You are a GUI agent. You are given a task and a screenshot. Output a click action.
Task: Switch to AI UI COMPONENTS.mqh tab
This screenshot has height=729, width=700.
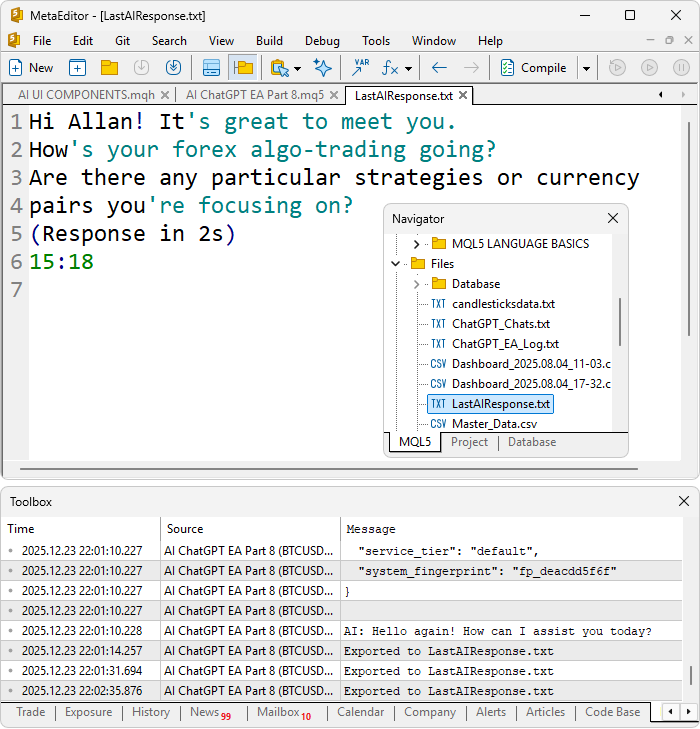coord(86,95)
